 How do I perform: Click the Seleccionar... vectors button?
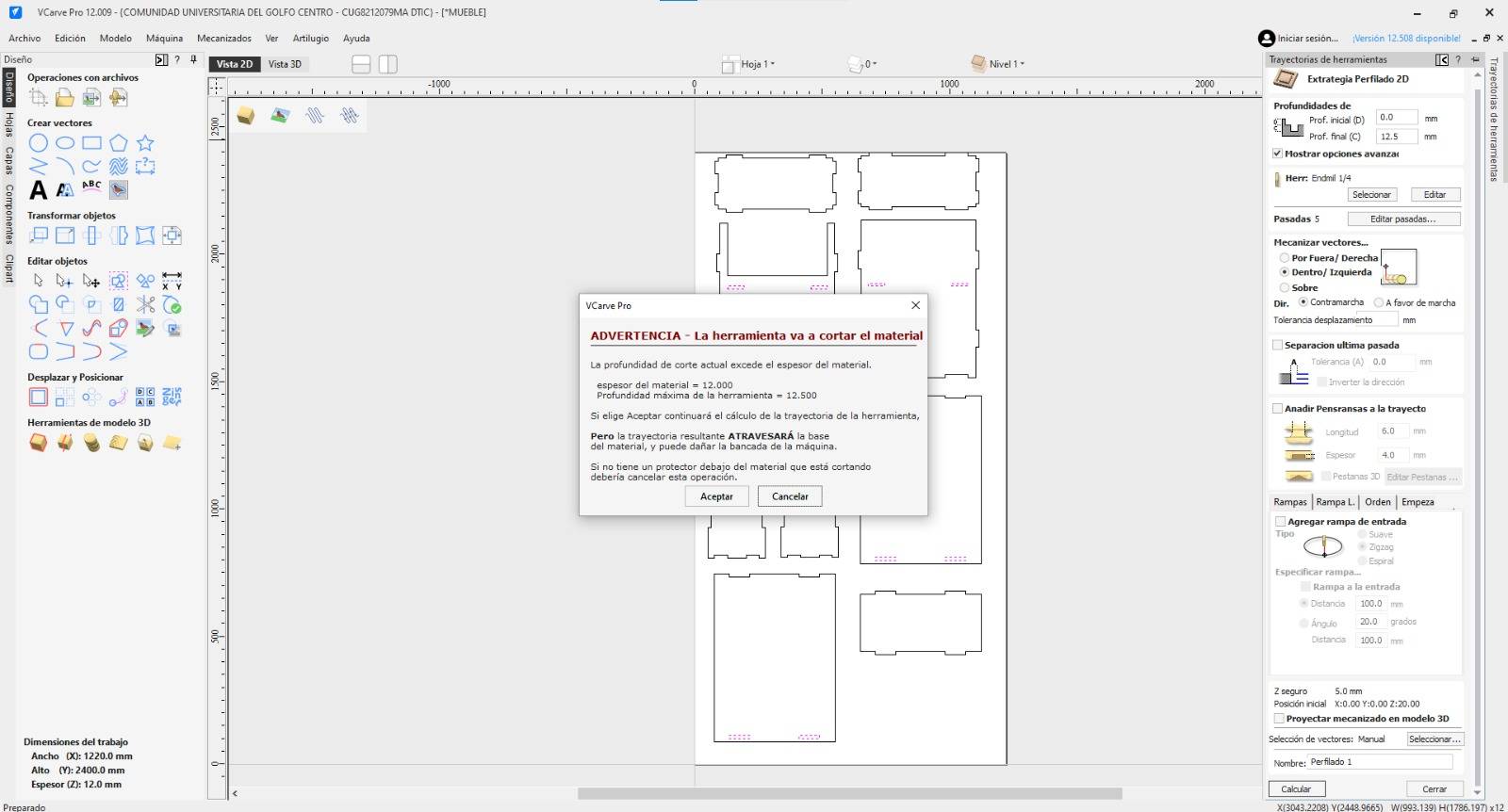point(1434,739)
